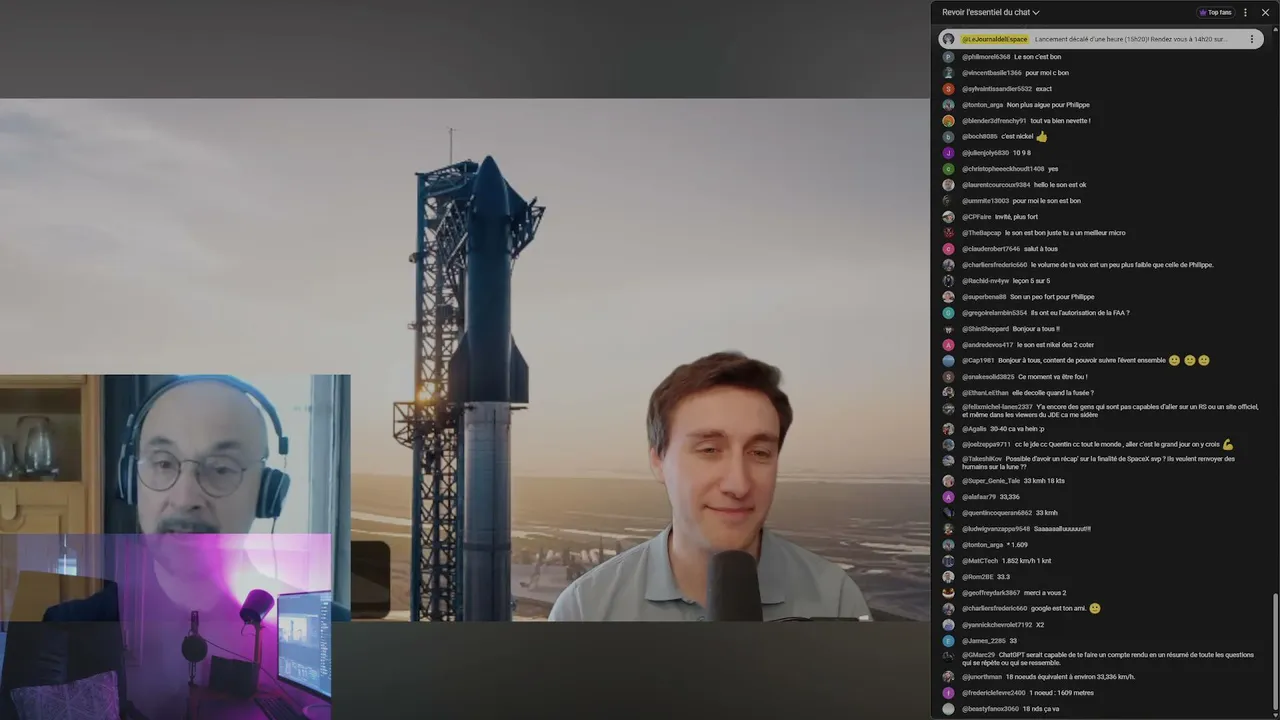Click the avatar of @ShinSheppard
Image resolution: width=1280 pixels, height=720 pixels.
coord(948,329)
